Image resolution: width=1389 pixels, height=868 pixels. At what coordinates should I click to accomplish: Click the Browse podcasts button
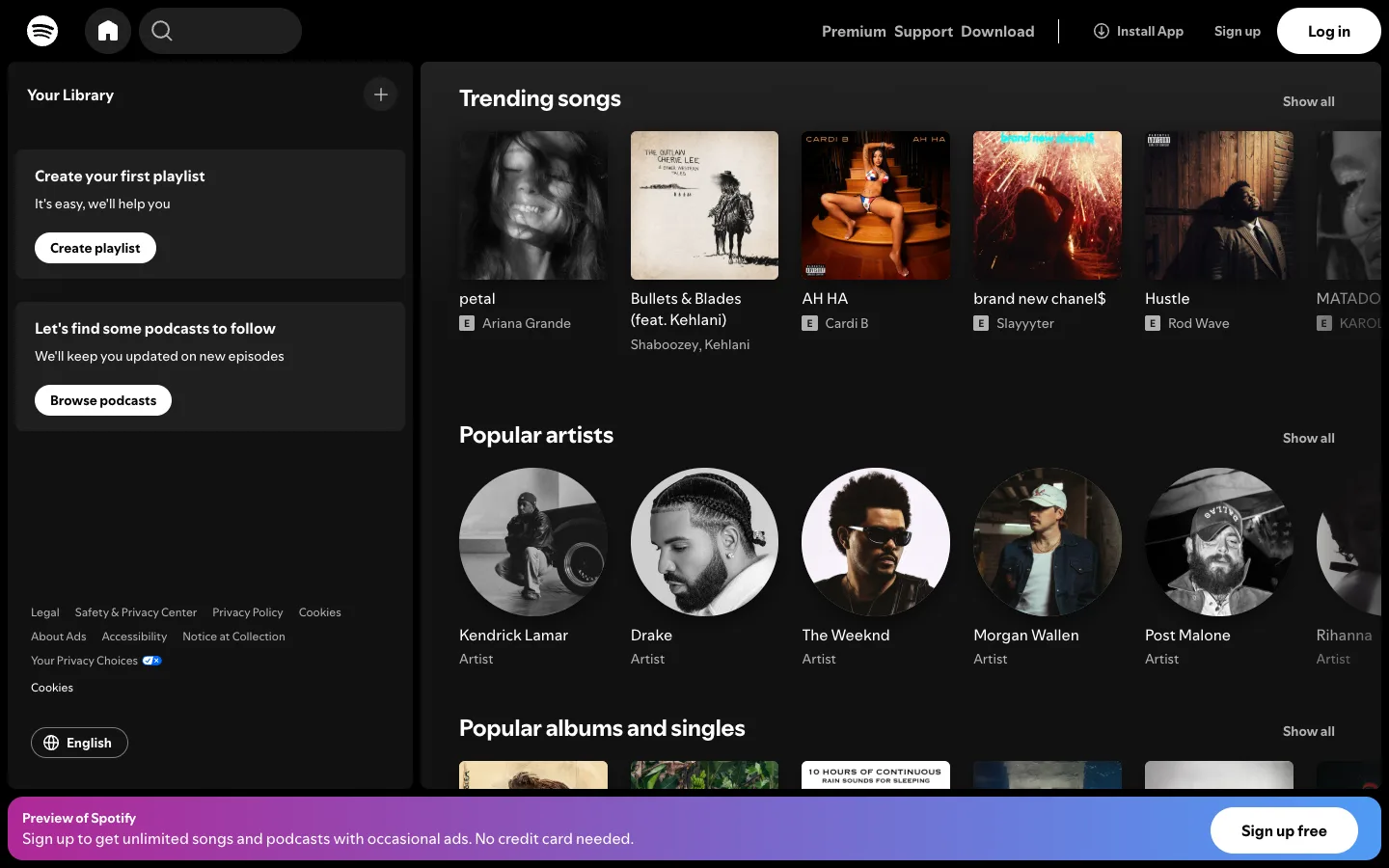[103, 400]
